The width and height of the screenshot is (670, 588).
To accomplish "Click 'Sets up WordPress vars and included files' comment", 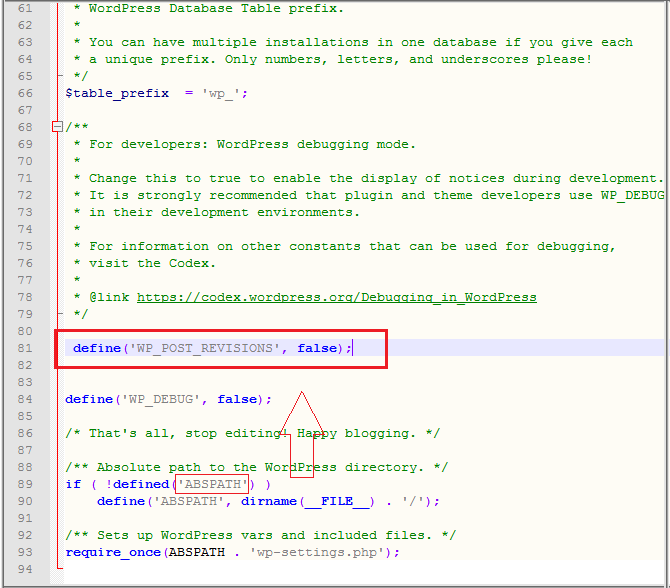I will point(261,535).
